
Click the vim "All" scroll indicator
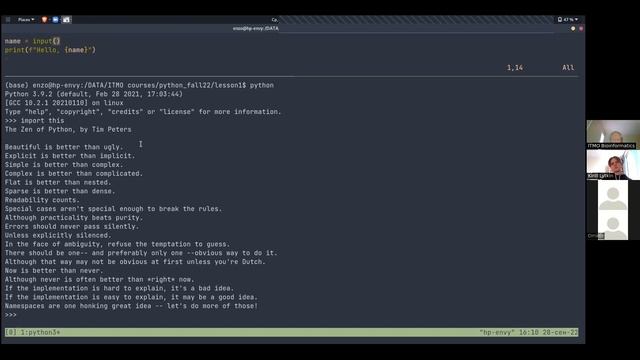pos(568,68)
